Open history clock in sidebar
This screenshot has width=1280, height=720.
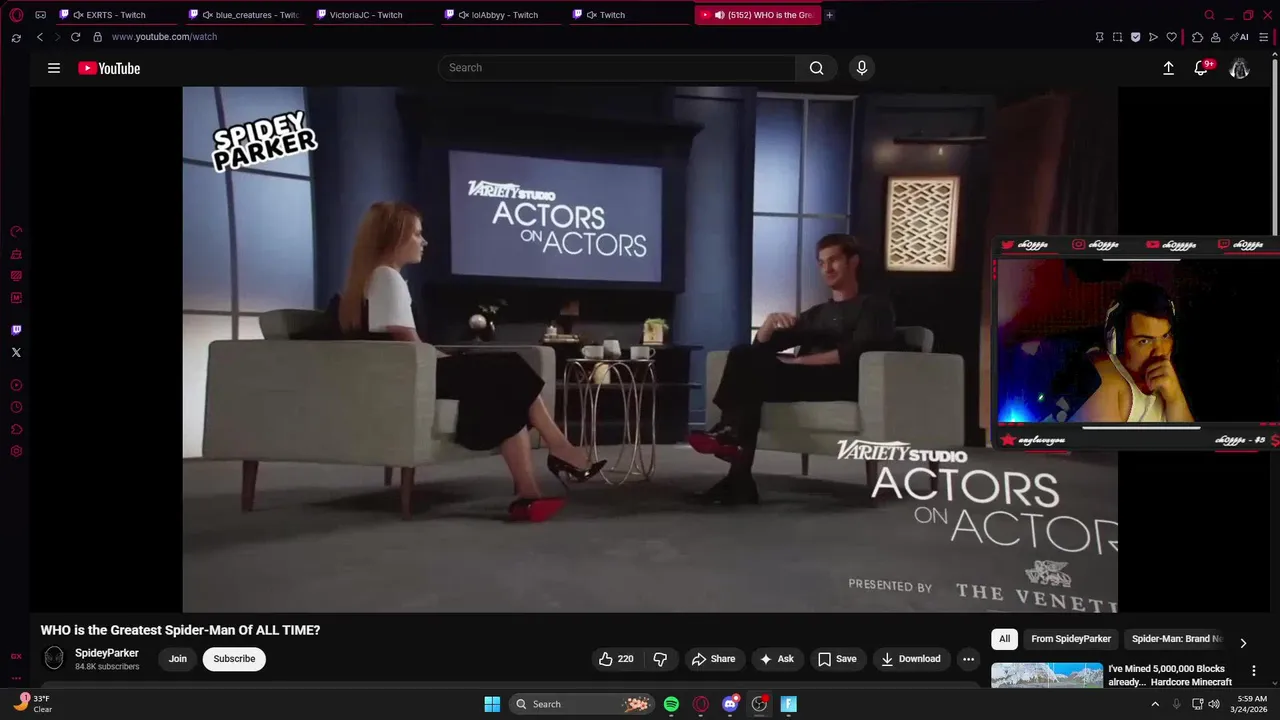[16, 407]
